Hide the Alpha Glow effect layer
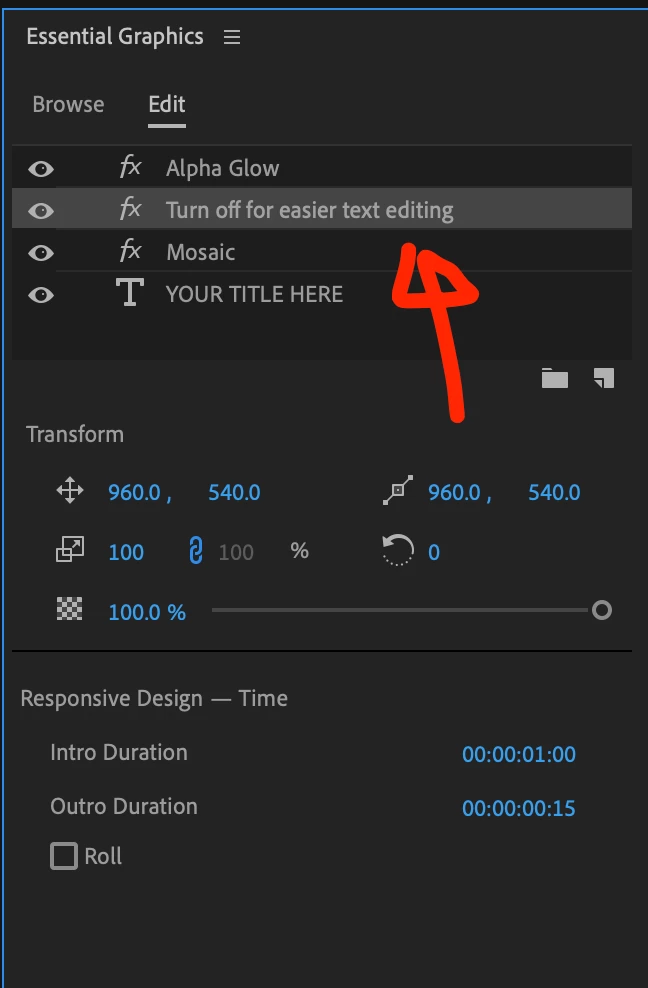Image resolution: width=648 pixels, height=988 pixels. tap(41, 169)
